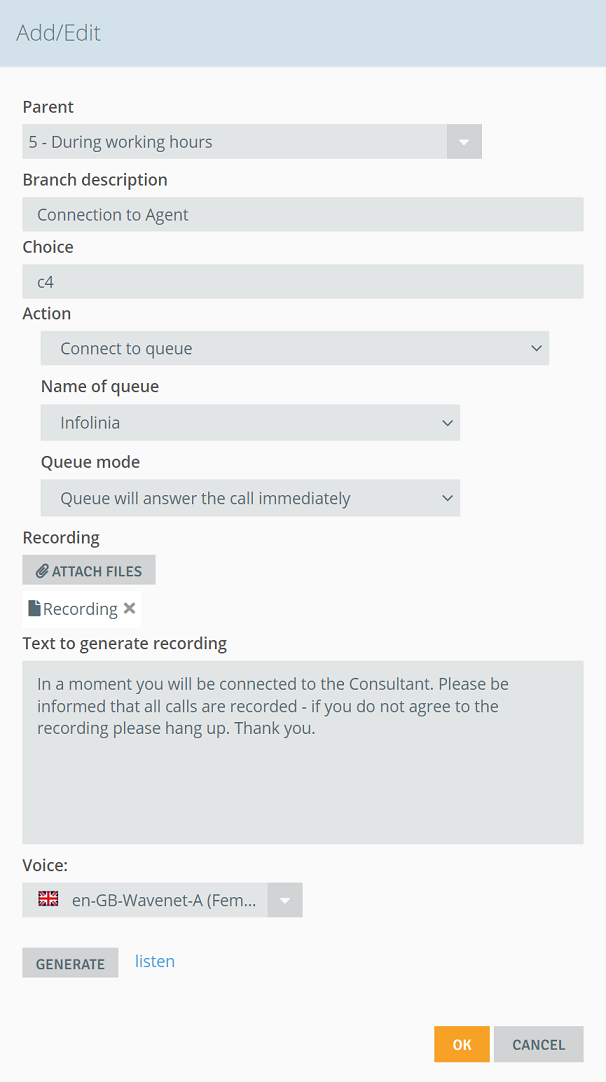The image size is (606, 1082).
Task: Click the ATTACH FILES button
Action: [x=89, y=570]
